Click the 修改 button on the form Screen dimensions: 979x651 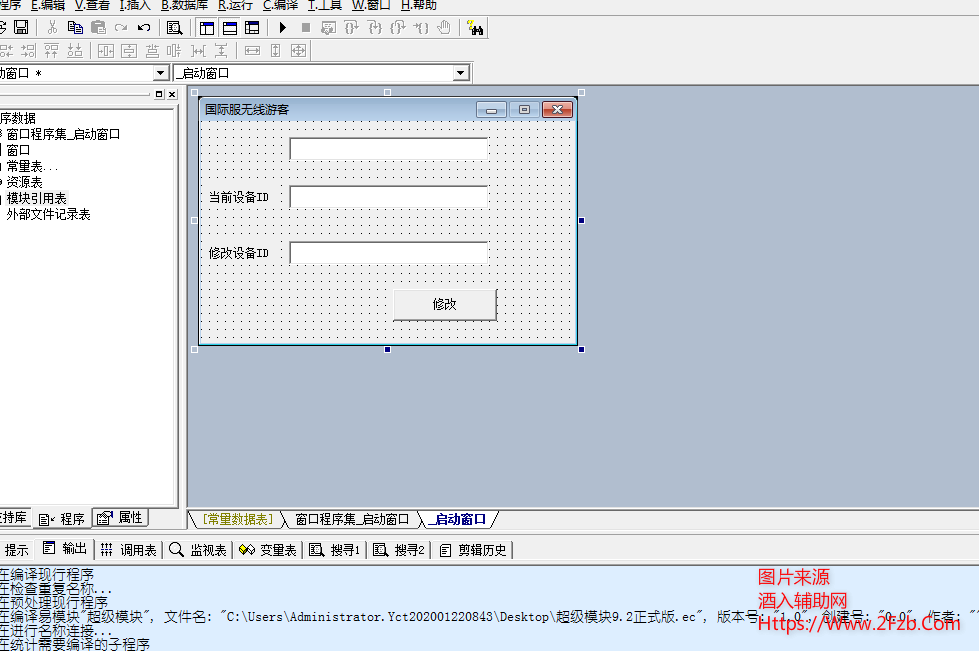coord(444,304)
